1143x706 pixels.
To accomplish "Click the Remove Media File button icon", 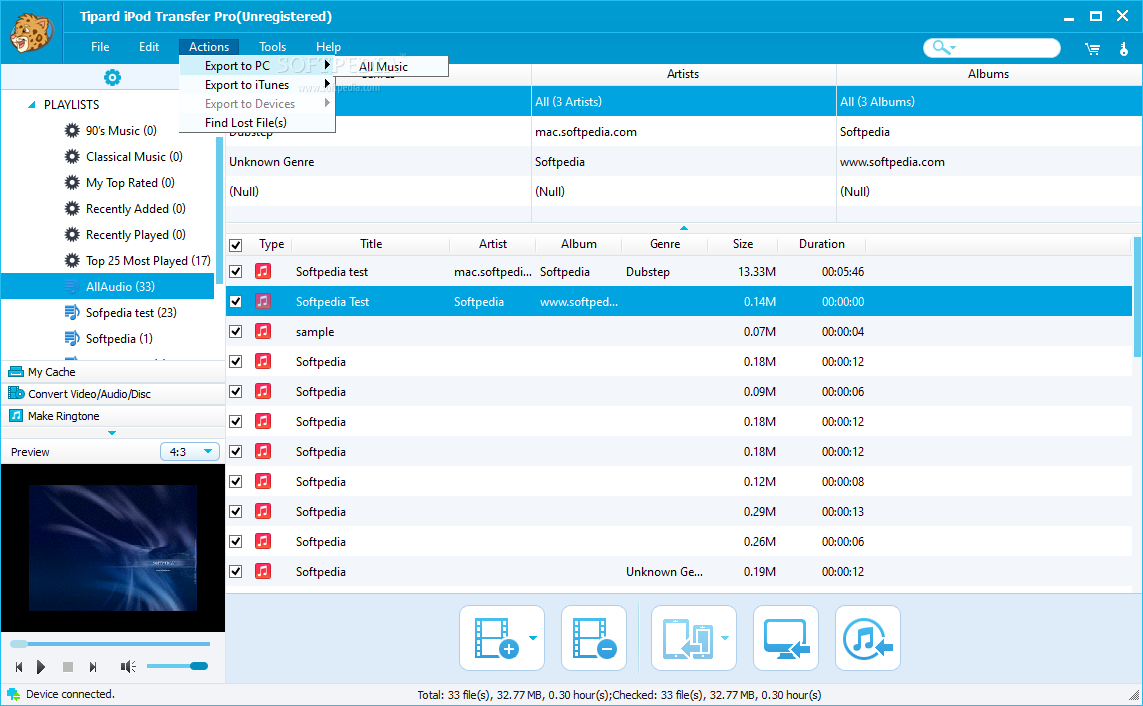I will (x=594, y=638).
